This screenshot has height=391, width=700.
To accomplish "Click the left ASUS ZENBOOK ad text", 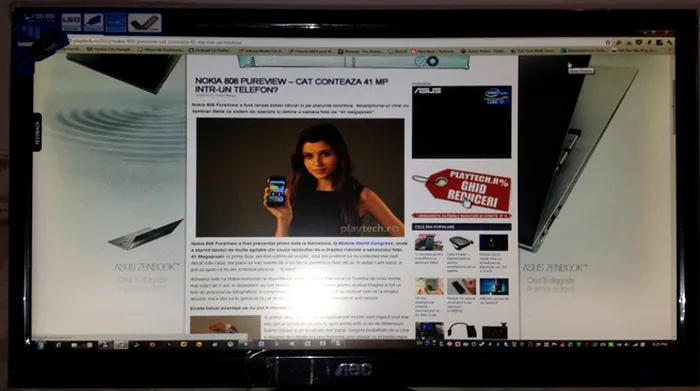I will pos(146,267).
